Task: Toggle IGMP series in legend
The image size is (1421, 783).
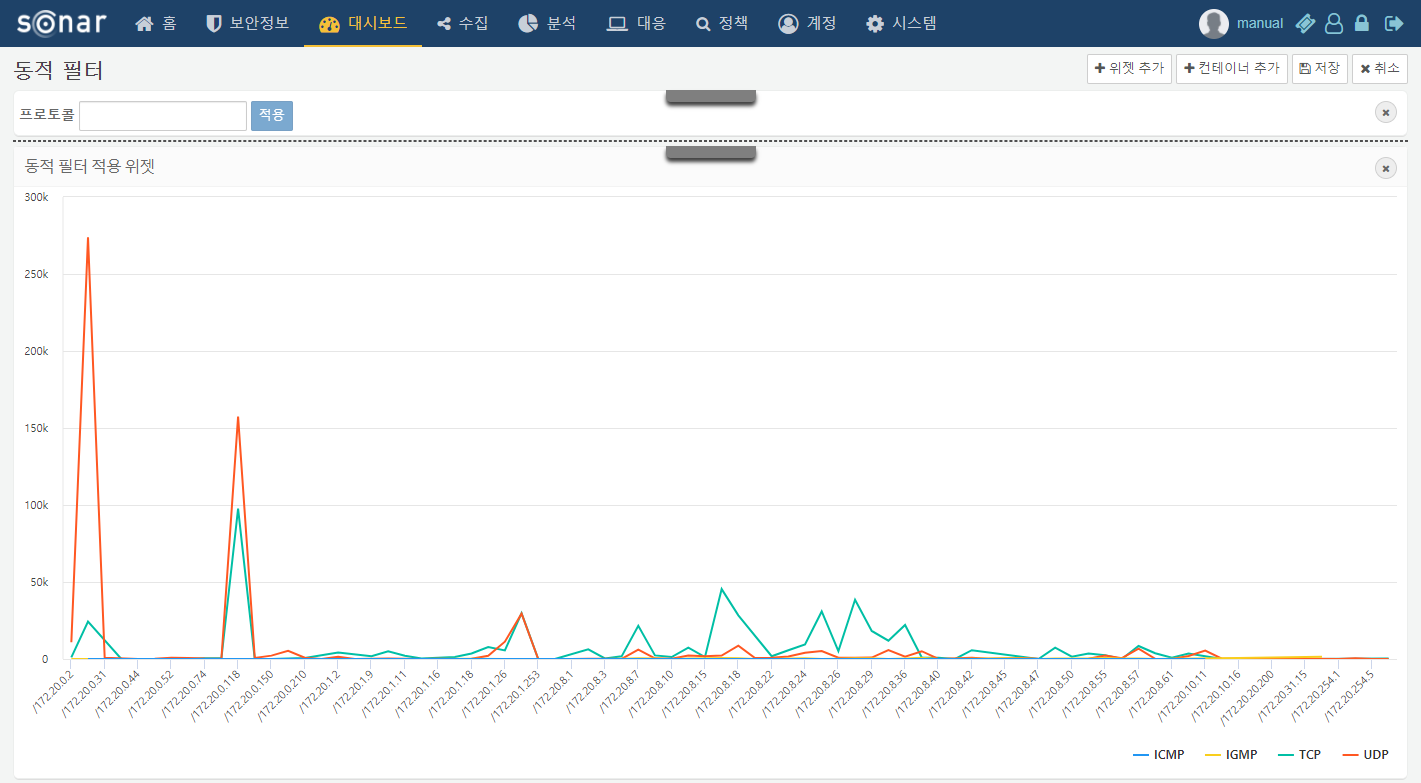Action: 1231,755
